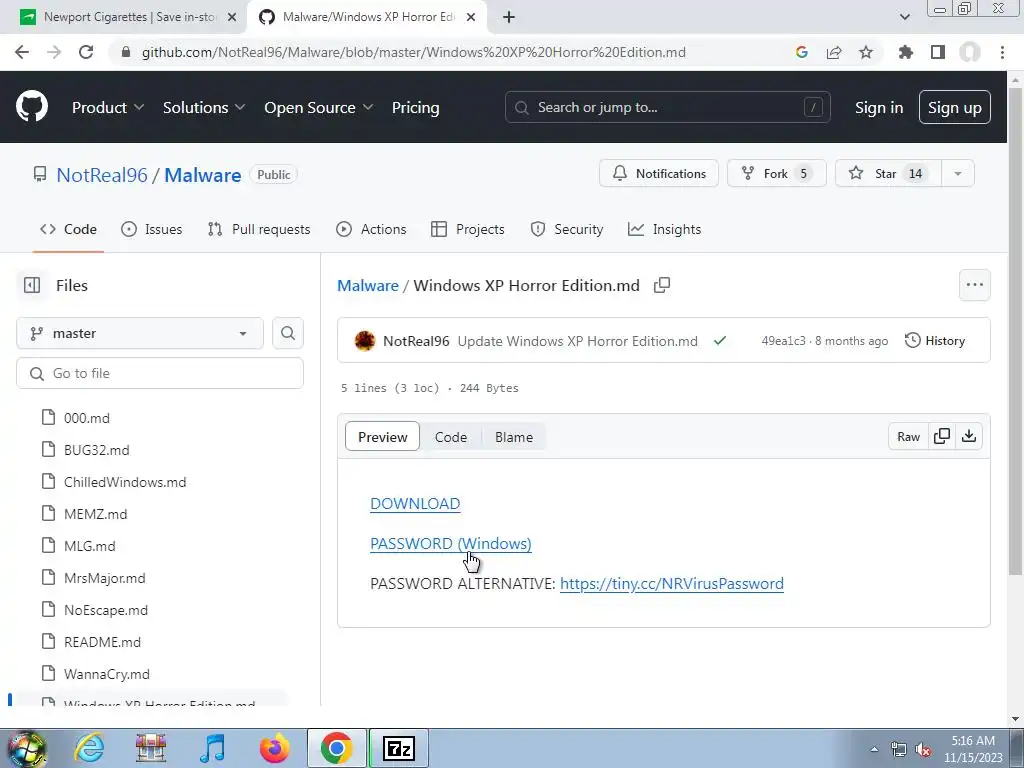Open Windows Start menu orb

point(27,748)
